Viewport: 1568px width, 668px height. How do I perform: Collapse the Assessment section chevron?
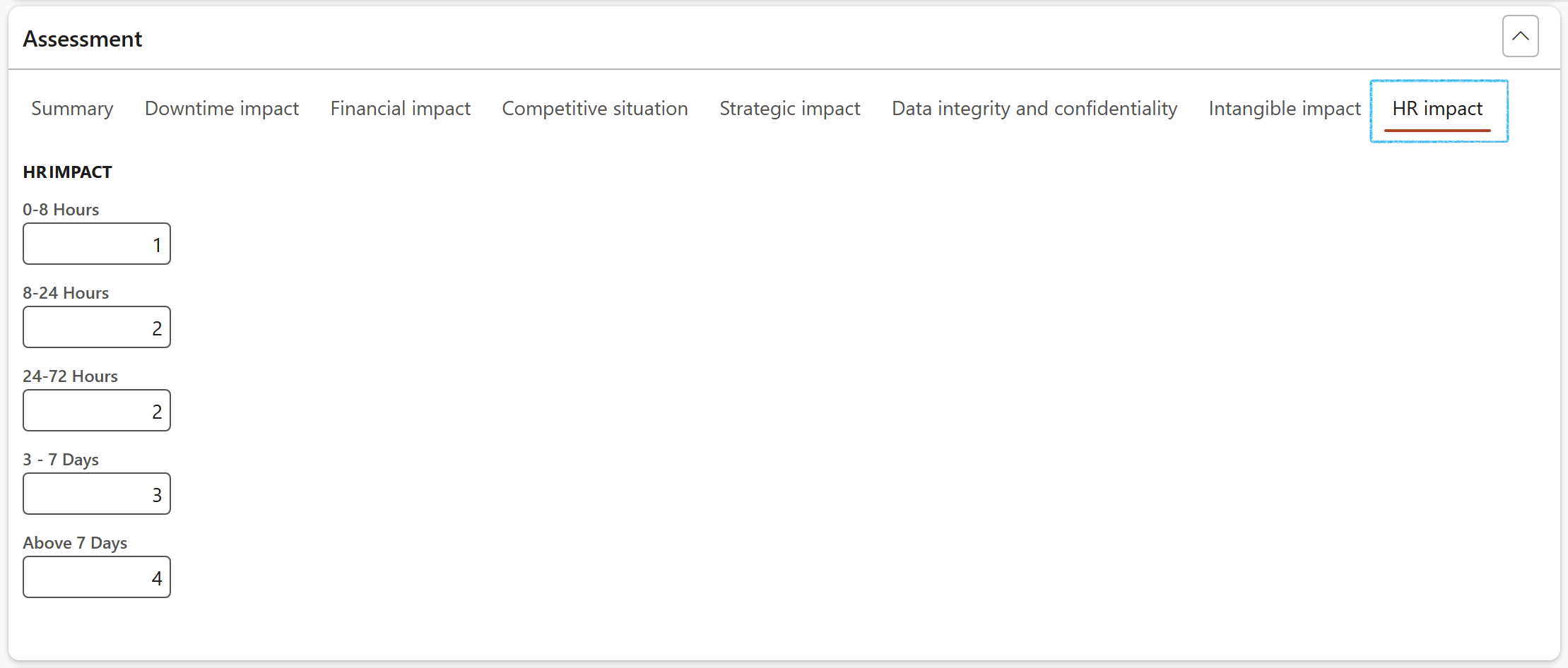(1520, 36)
